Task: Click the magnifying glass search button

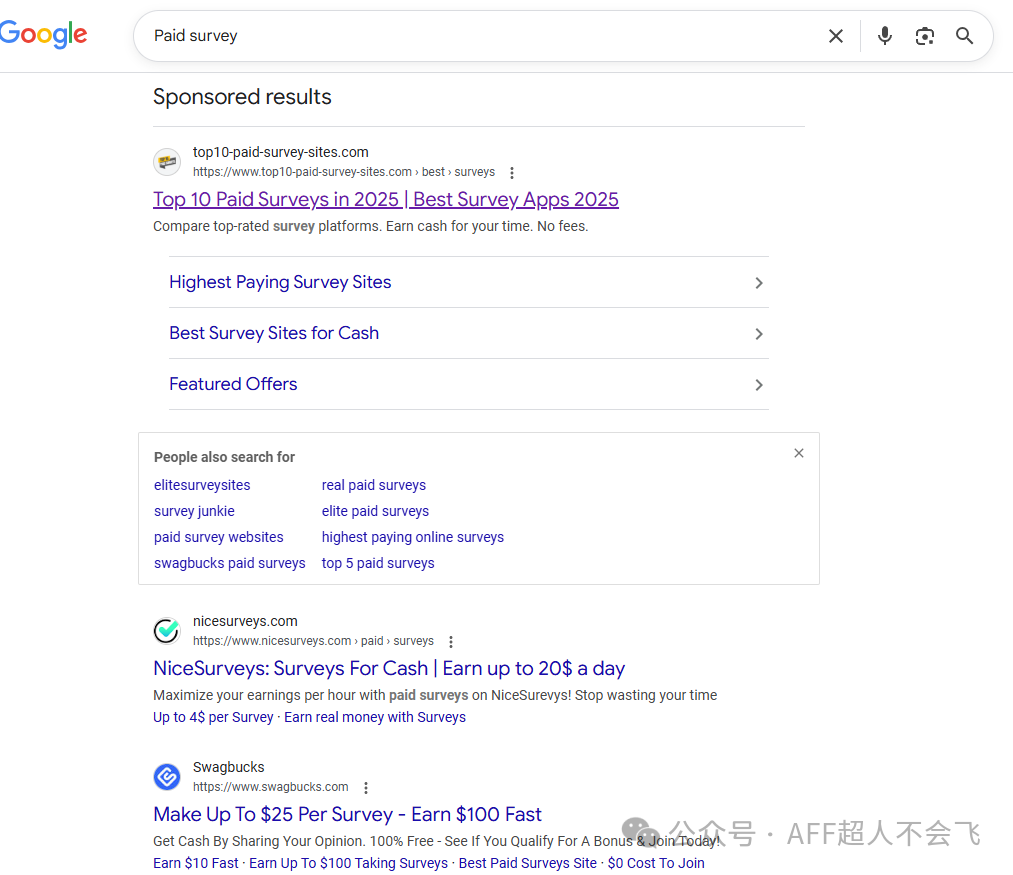Action: [964, 36]
